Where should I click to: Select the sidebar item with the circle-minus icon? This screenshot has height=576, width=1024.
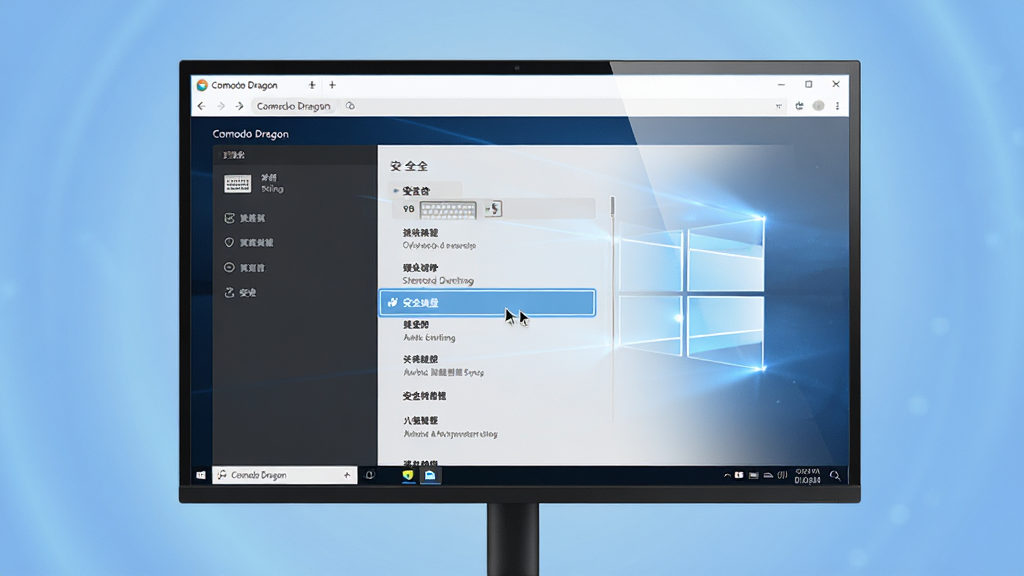(244, 268)
